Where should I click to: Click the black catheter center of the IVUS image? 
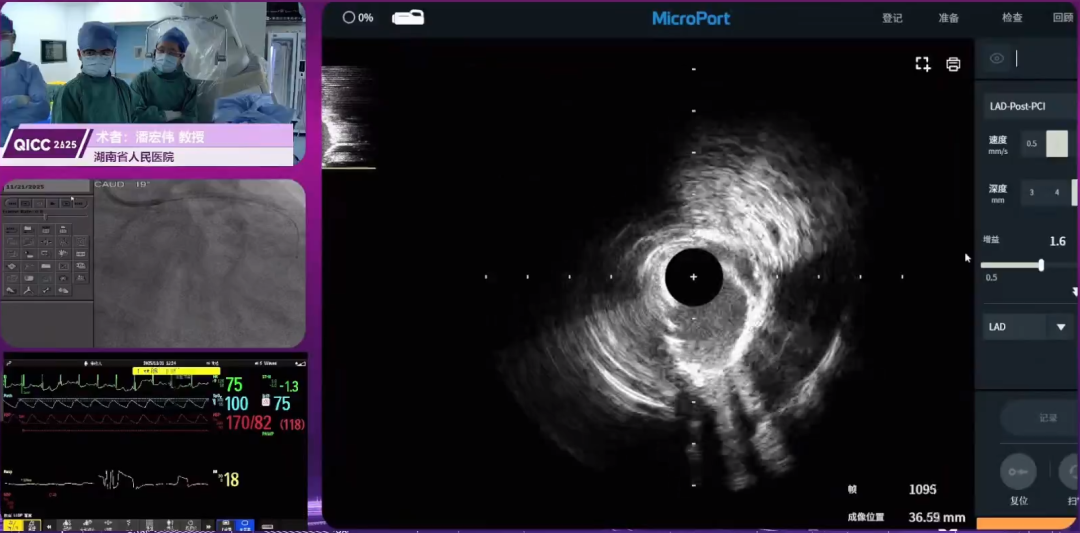pos(693,277)
